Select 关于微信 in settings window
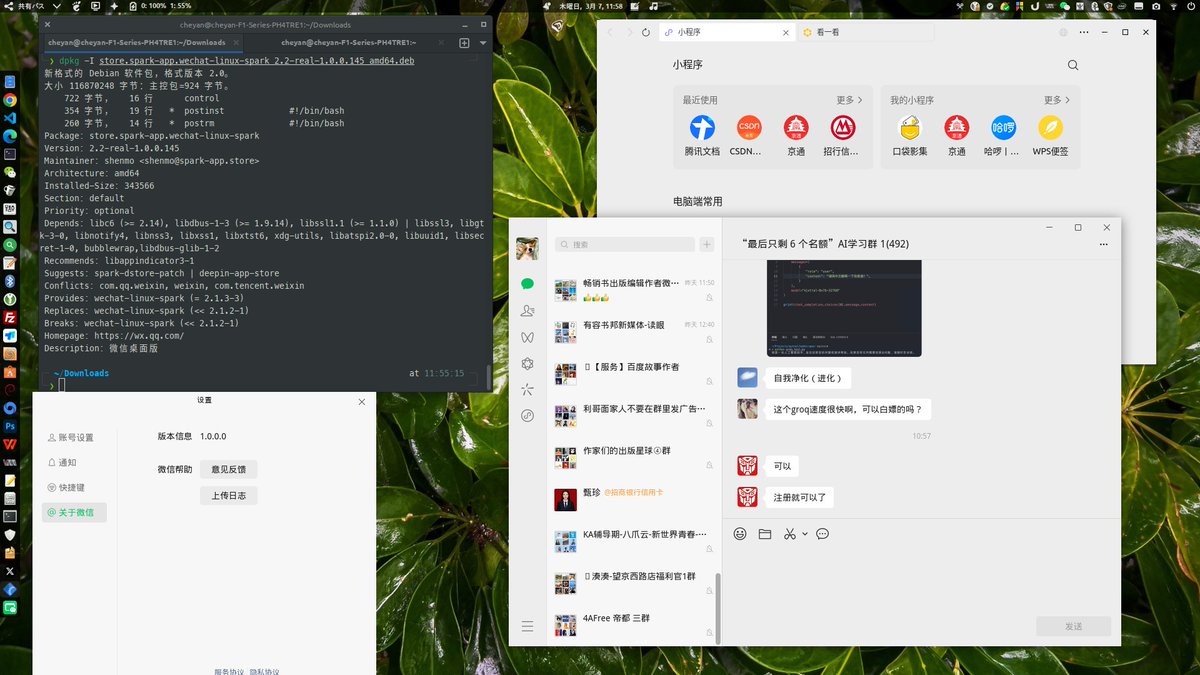The width and height of the screenshot is (1200, 675). [x=75, y=513]
